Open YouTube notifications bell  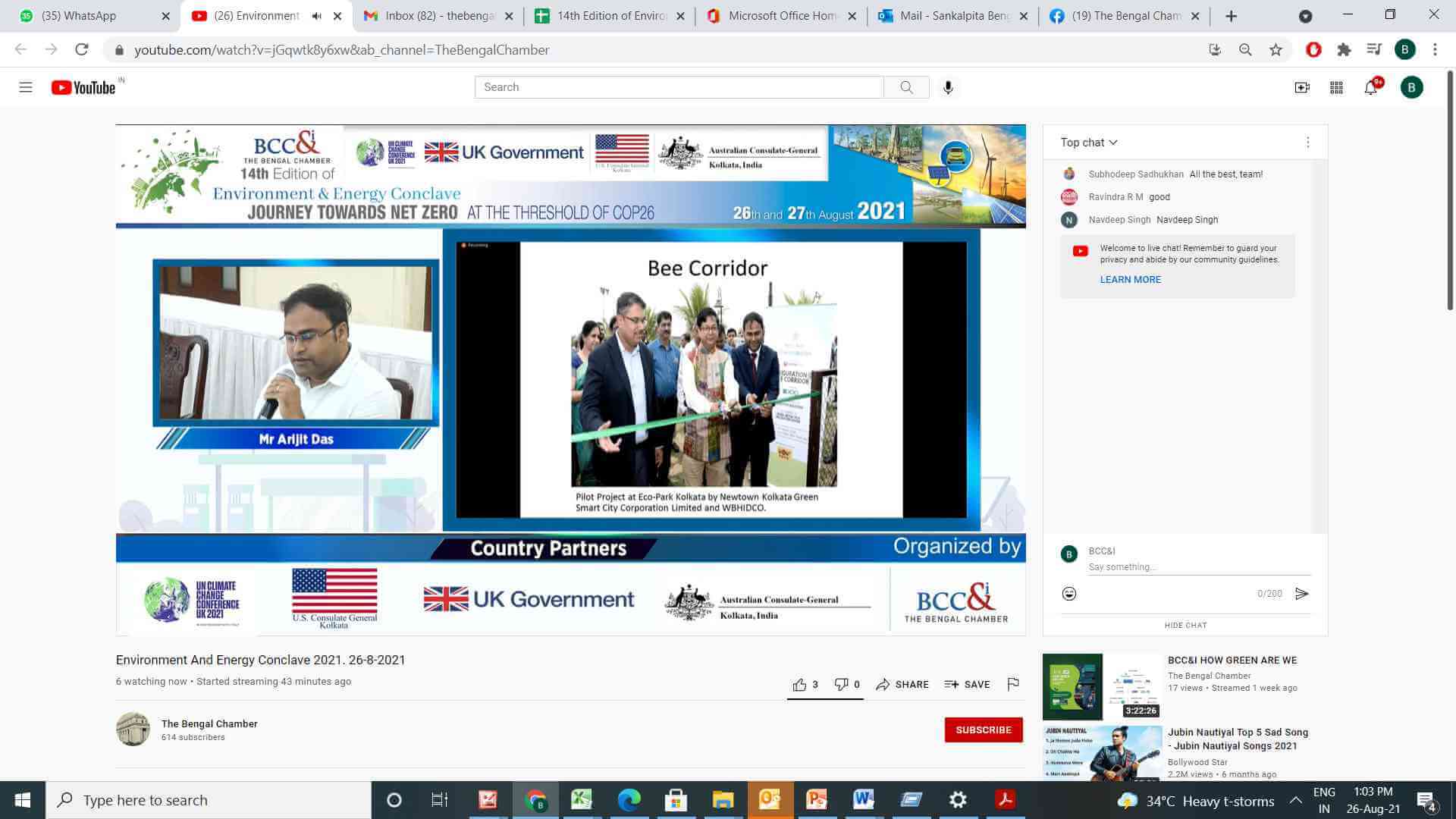tap(1371, 88)
